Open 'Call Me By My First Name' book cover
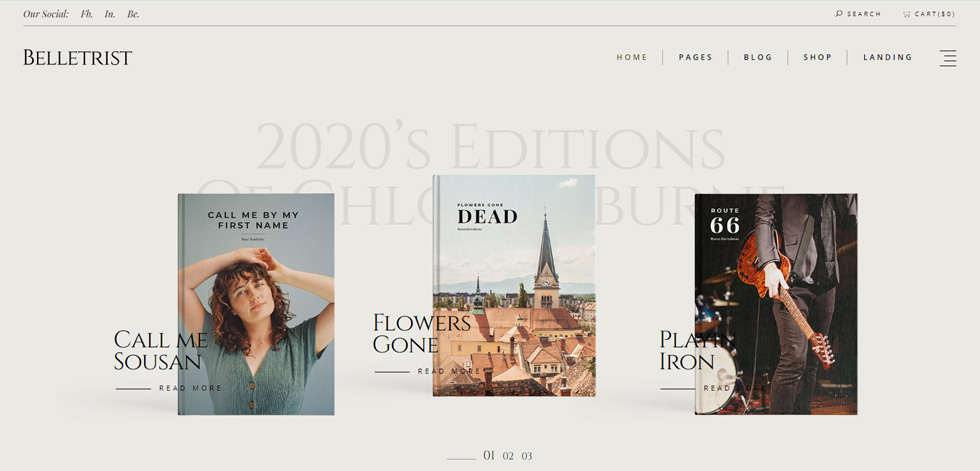Viewport: 980px width, 471px height. (256, 304)
